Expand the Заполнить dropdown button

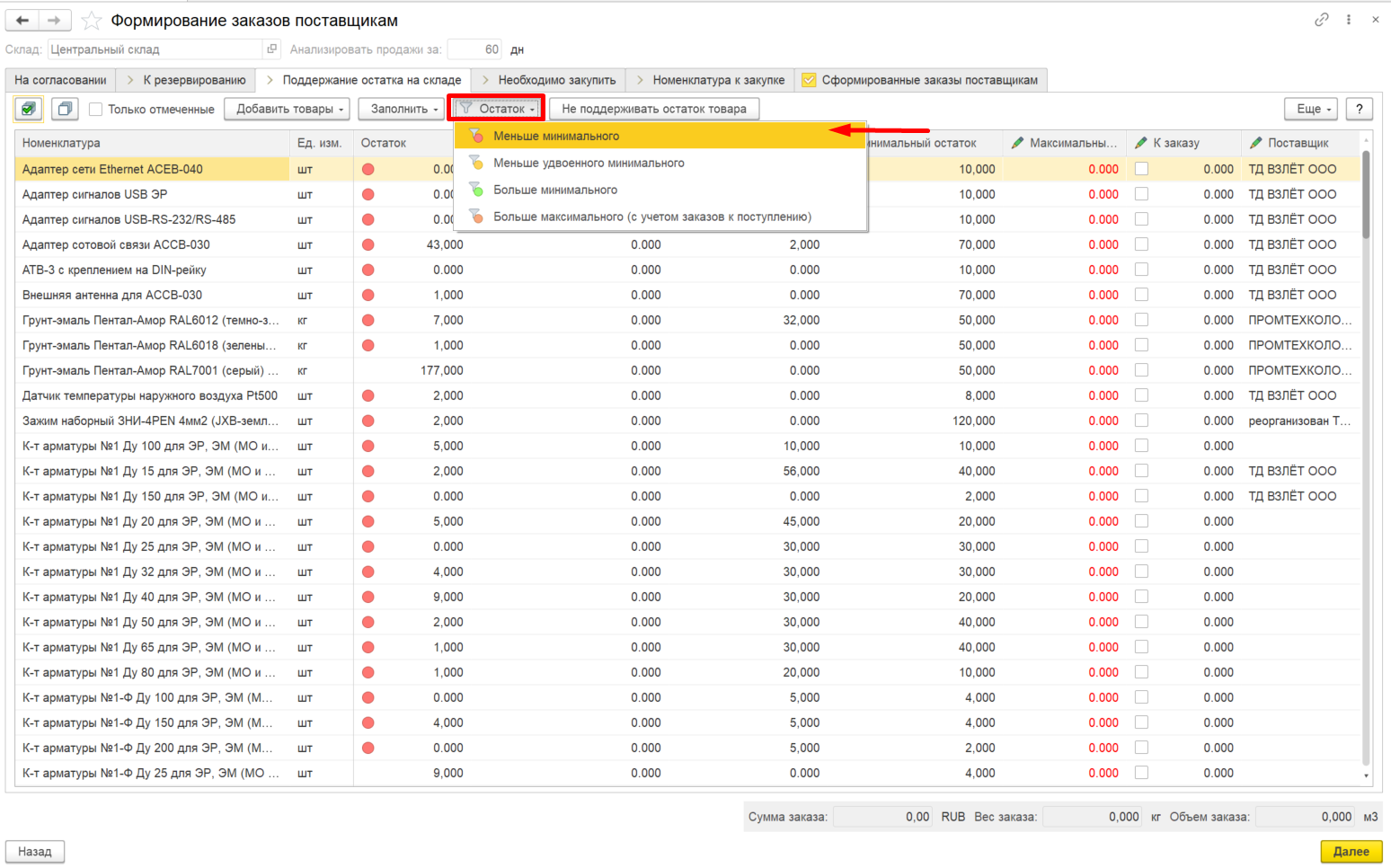[x=403, y=109]
